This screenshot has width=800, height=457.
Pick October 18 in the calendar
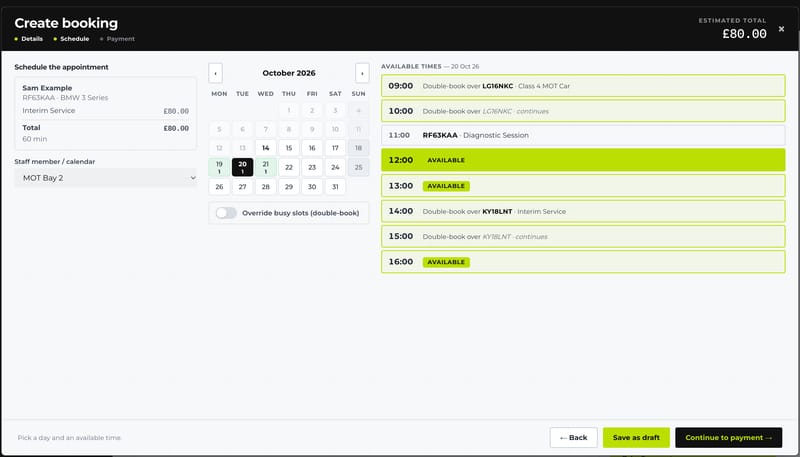[358, 148]
